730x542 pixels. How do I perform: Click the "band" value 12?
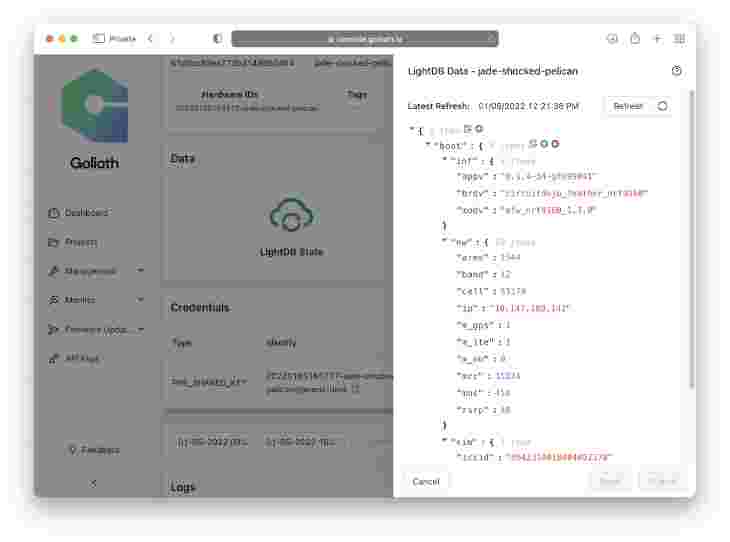point(506,274)
